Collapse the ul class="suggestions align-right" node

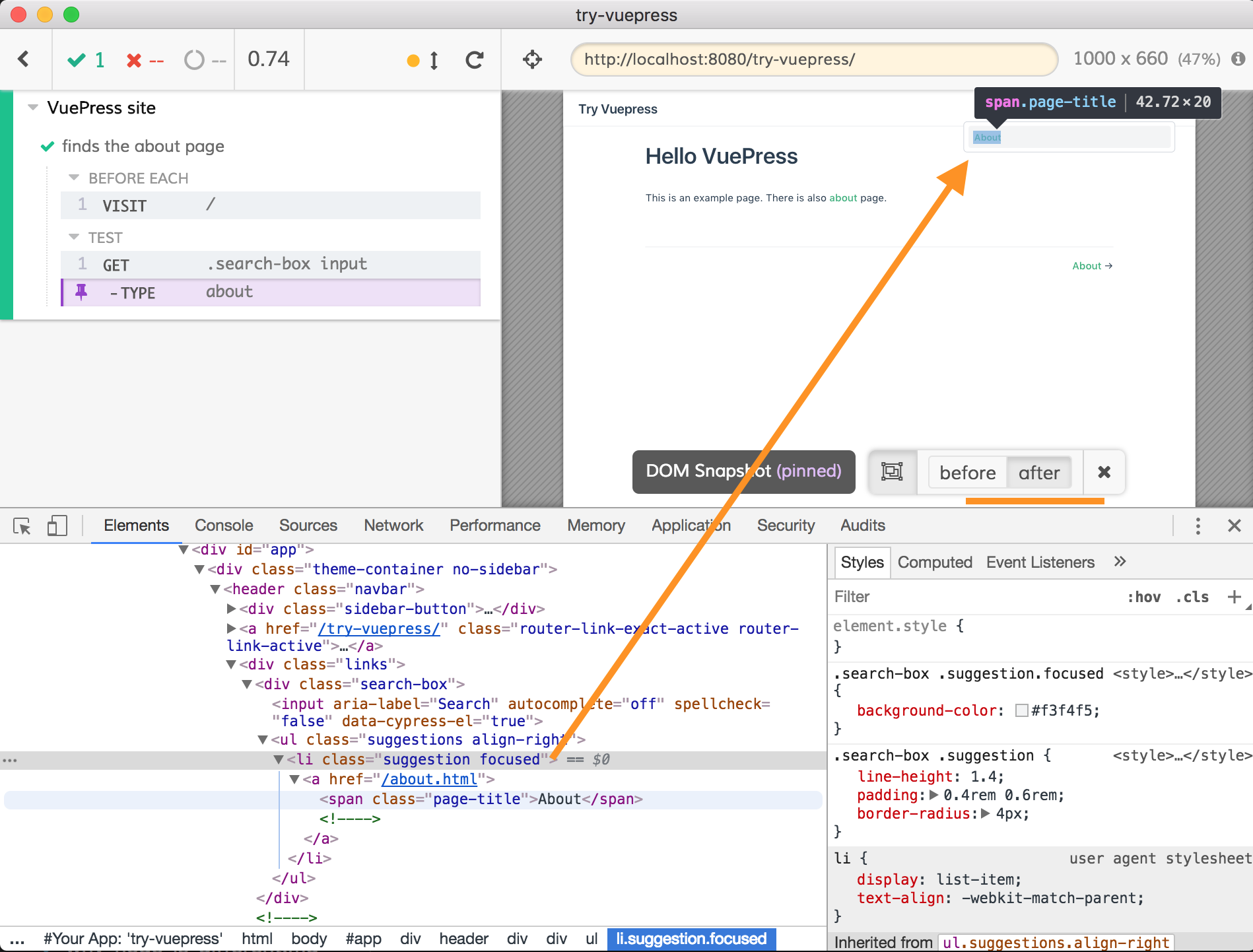point(263,740)
